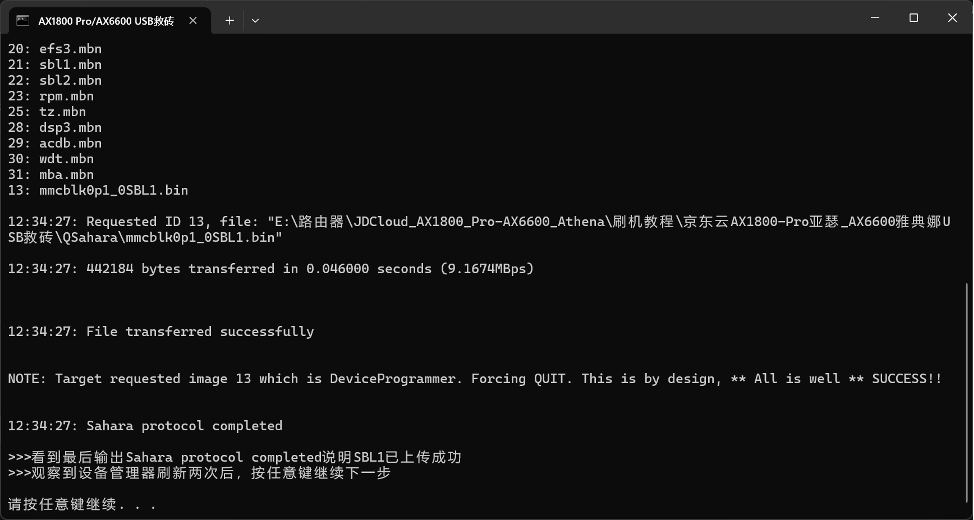
Task: Expand the new tab profile dropdown
Action: pyautogui.click(x=255, y=20)
